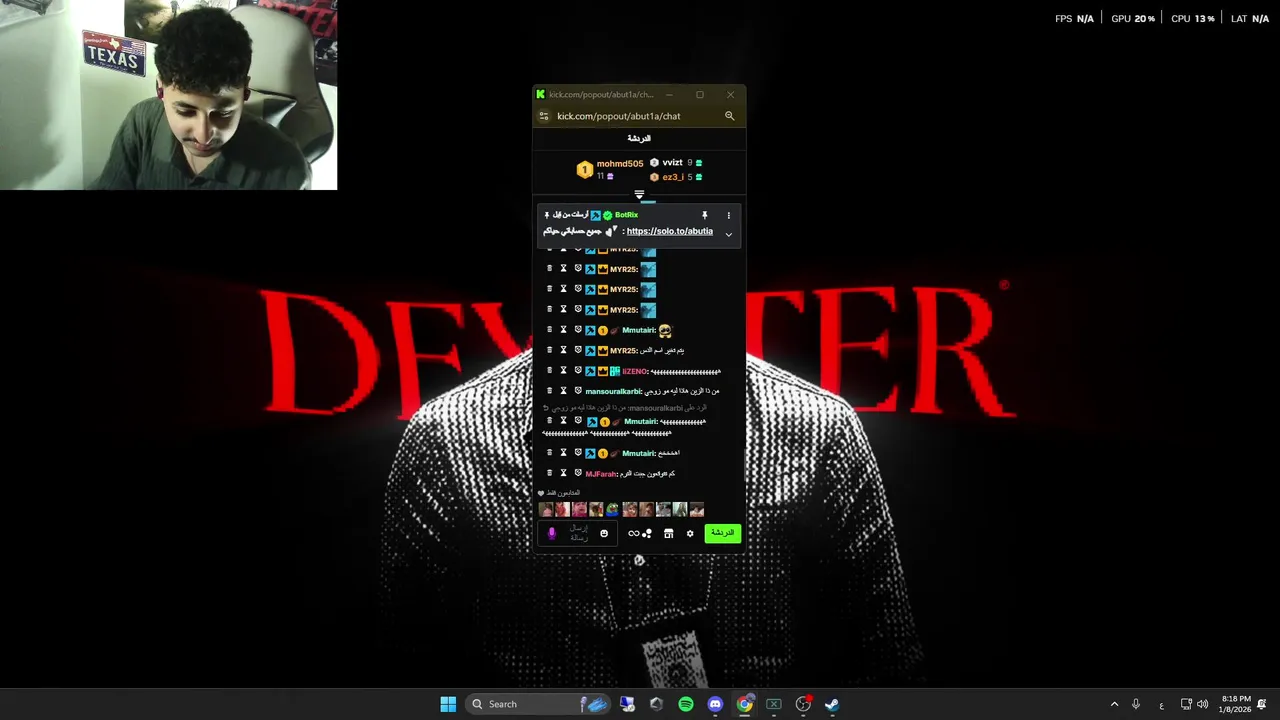Open the three-dot menu on pinned message

tap(728, 215)
